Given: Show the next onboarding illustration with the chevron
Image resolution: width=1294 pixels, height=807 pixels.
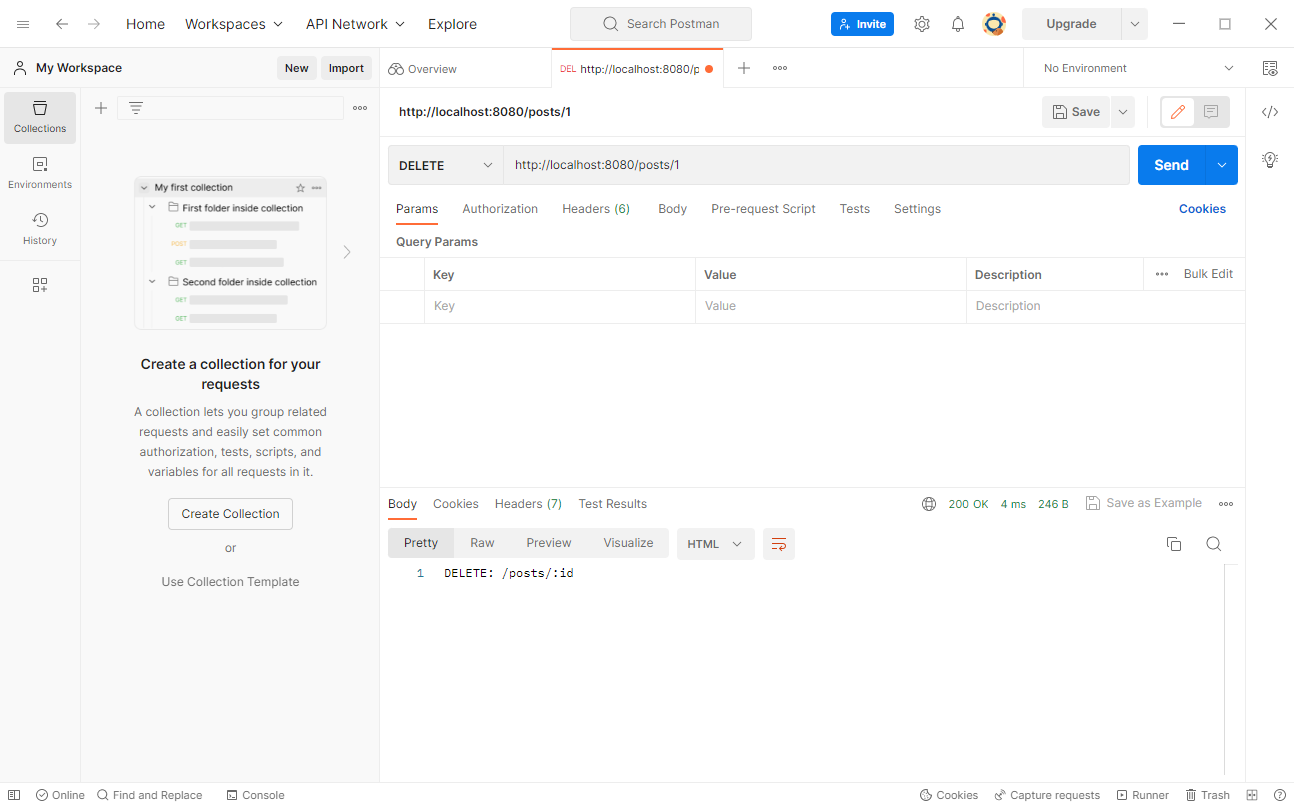Looking at the screenshot, I should [x=347, y=252].
